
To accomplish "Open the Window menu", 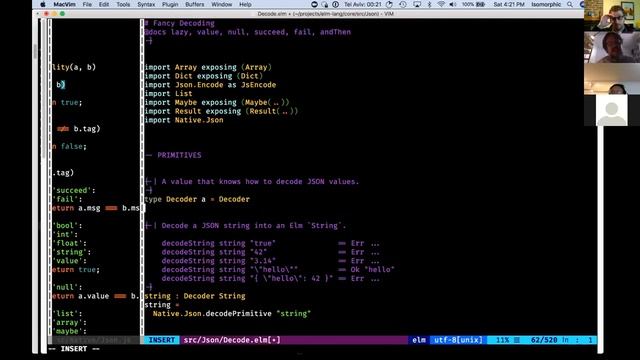I will point(222,4).
